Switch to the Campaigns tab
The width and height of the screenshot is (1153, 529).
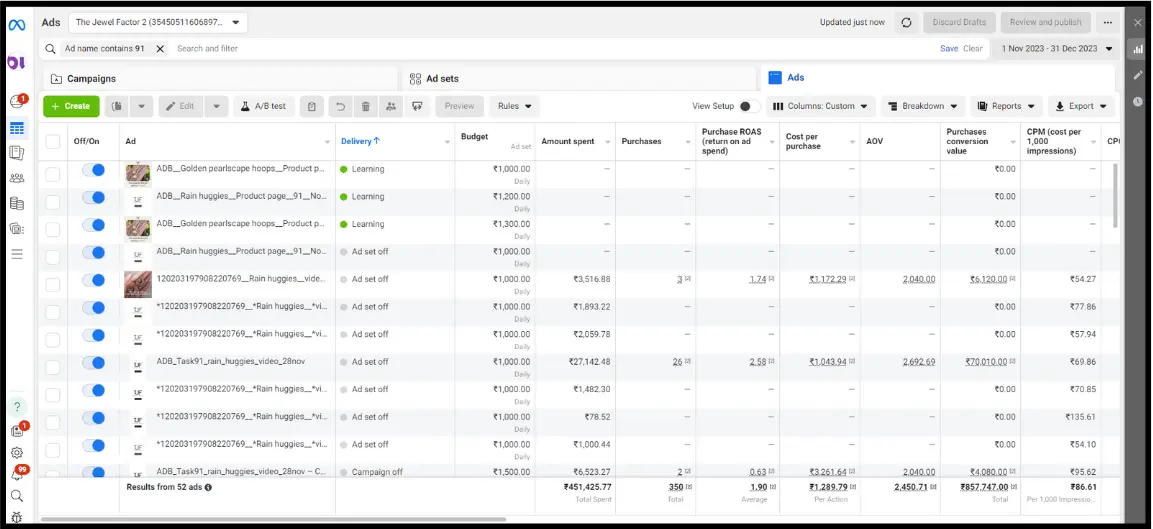pyautogui.click(x=91, y=78)
